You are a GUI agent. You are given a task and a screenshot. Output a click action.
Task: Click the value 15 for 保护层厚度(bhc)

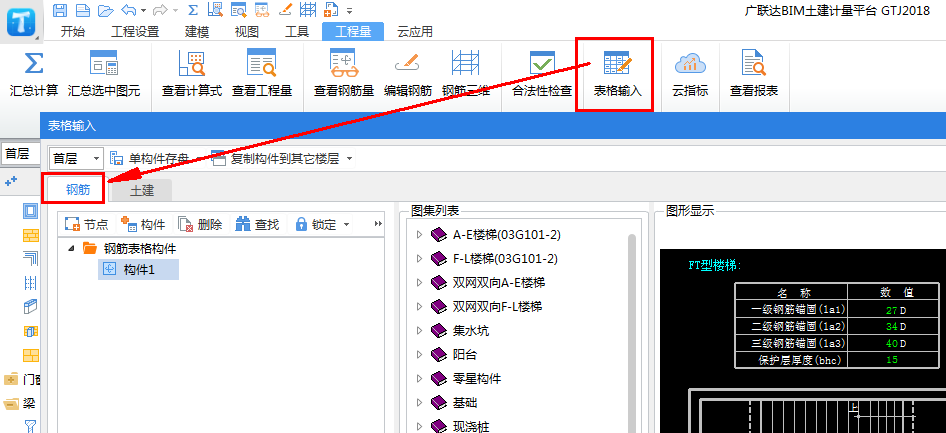[x=892, y=360]
